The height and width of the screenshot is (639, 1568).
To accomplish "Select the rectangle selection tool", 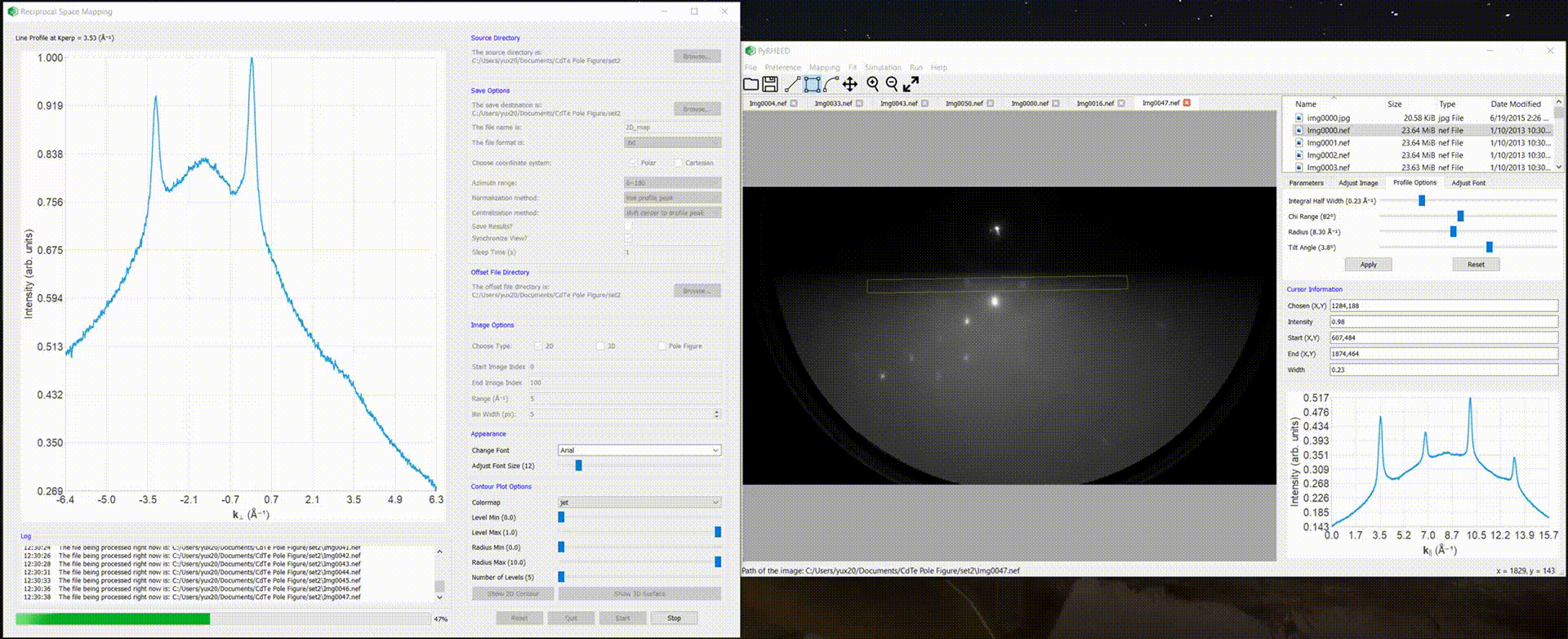I will pos(812,84).
